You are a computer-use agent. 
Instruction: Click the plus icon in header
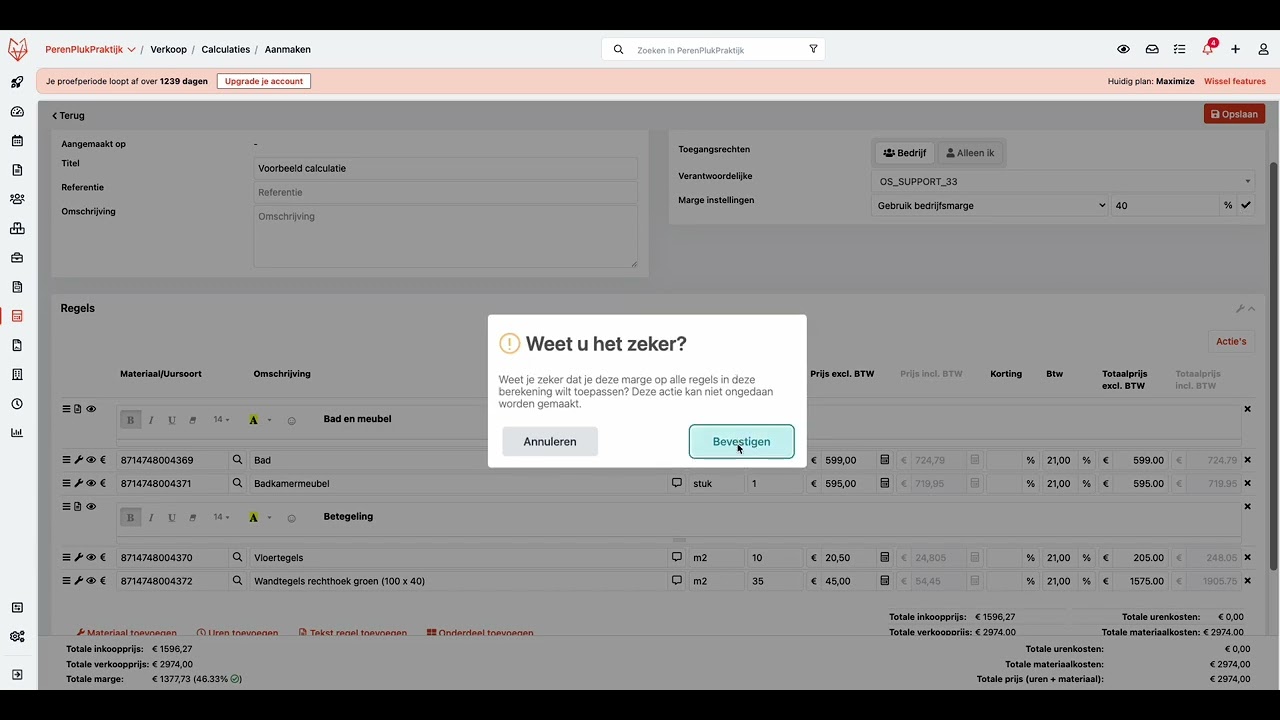coord(1236,49)
